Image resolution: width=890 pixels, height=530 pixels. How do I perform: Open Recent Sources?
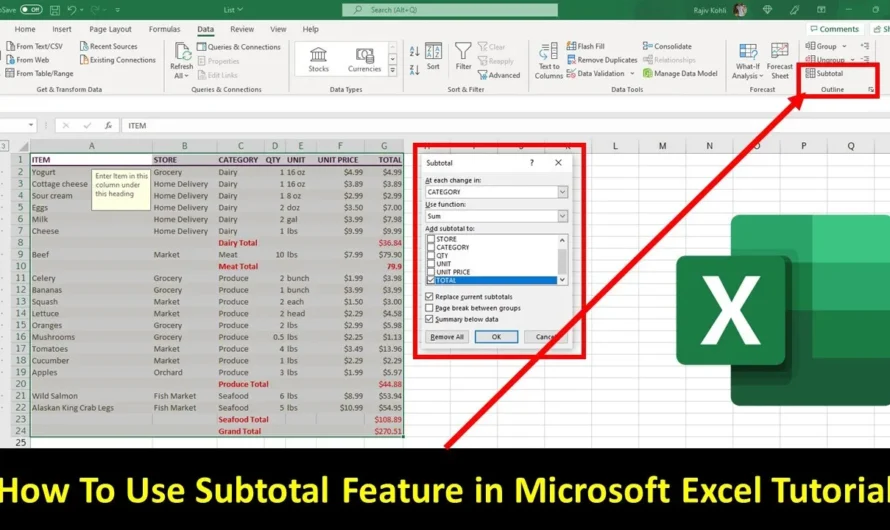108,46
